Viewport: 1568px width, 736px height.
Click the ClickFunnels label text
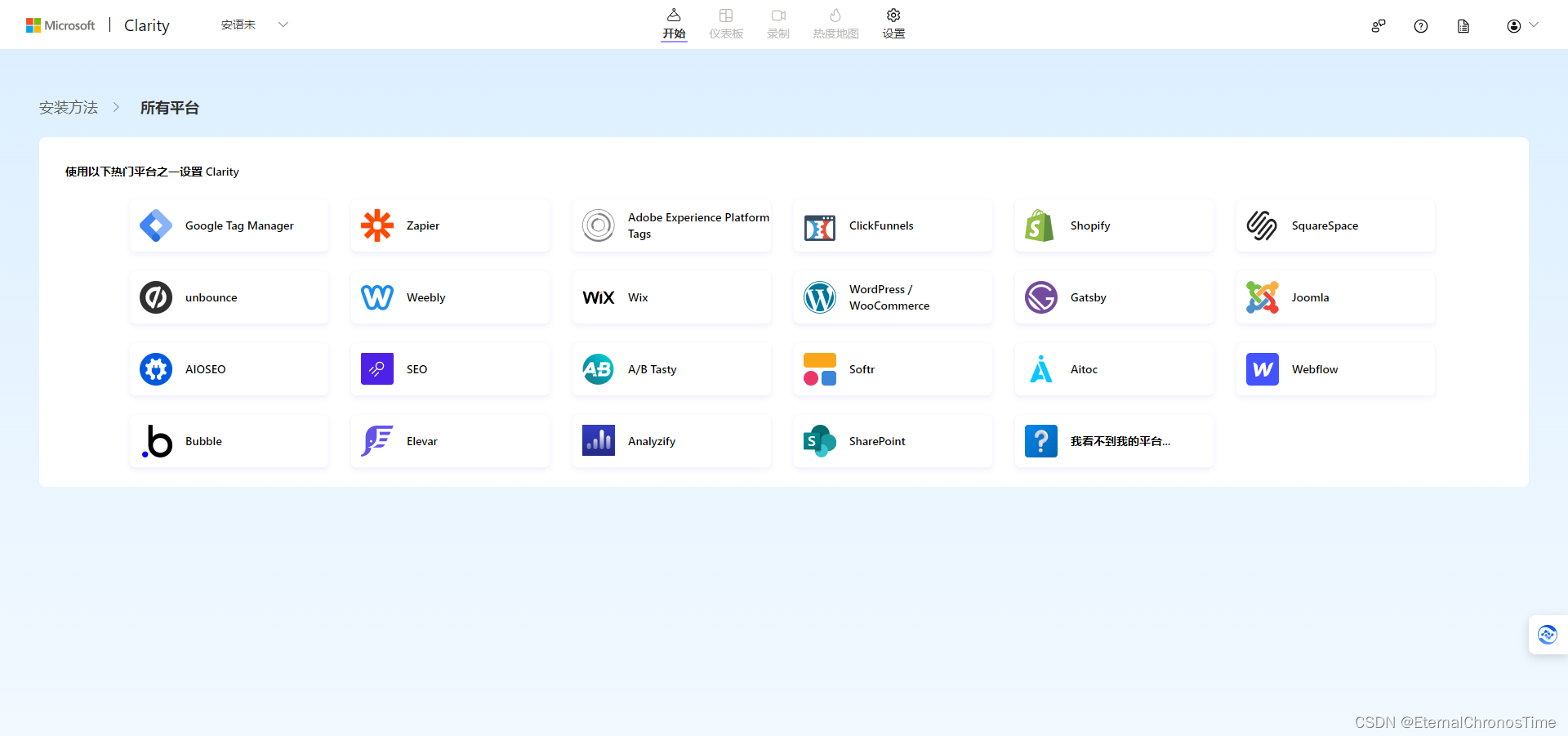click(881, 225)
